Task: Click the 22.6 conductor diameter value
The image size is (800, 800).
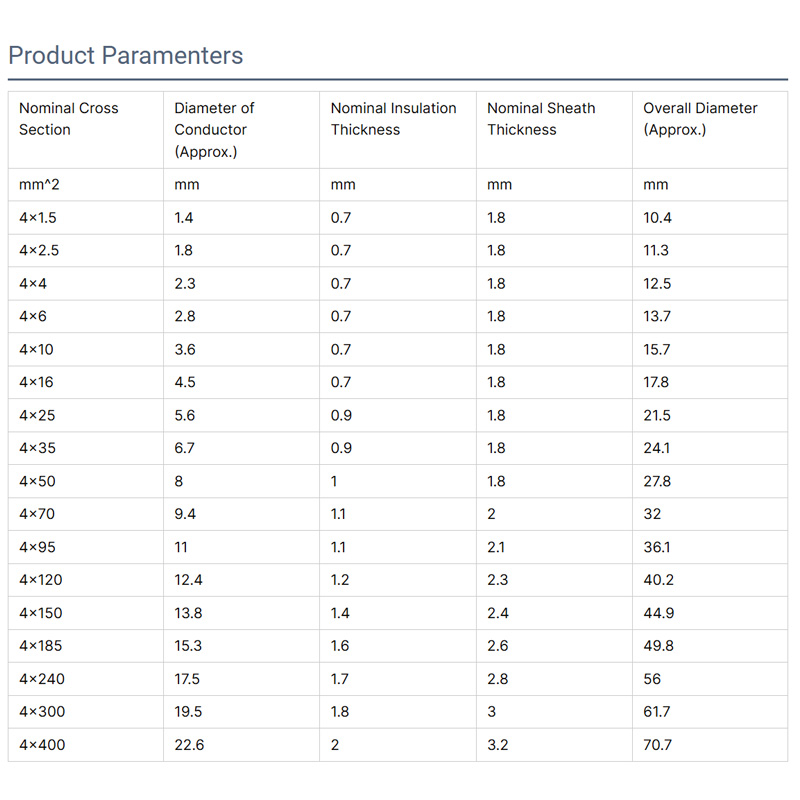Action: (x=189, y=745)
